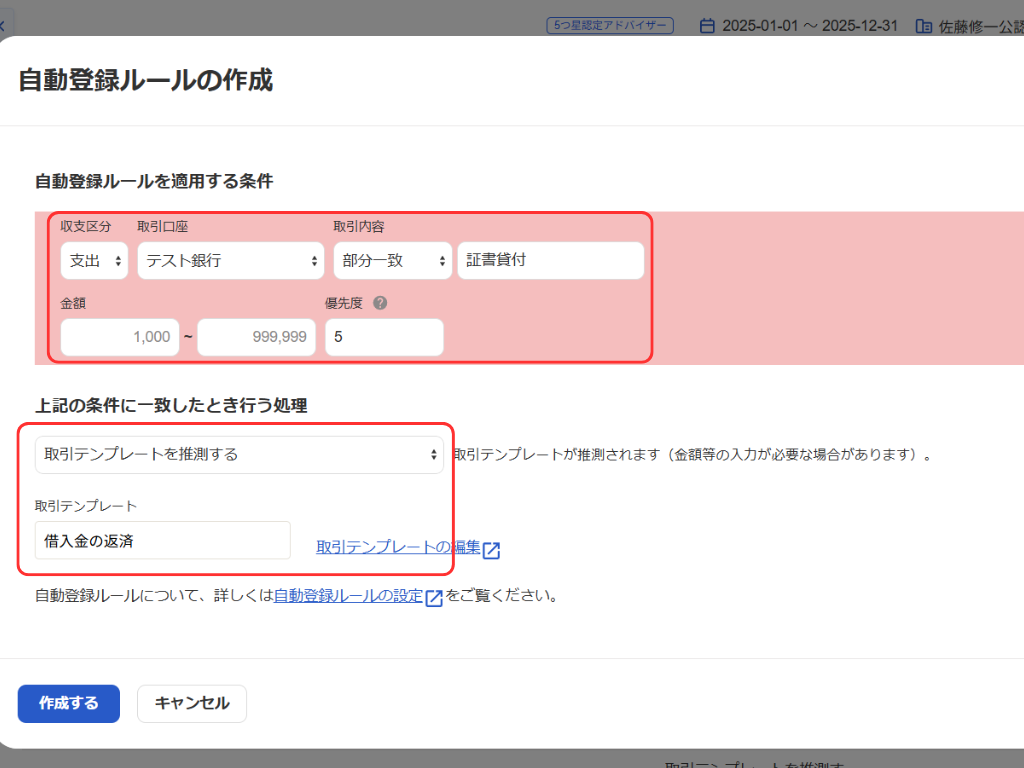Click the maximum amount field showing 999,999
The width and height of the screenshot is (1024, 768).
pyautogui.click(x=257, y=337)
